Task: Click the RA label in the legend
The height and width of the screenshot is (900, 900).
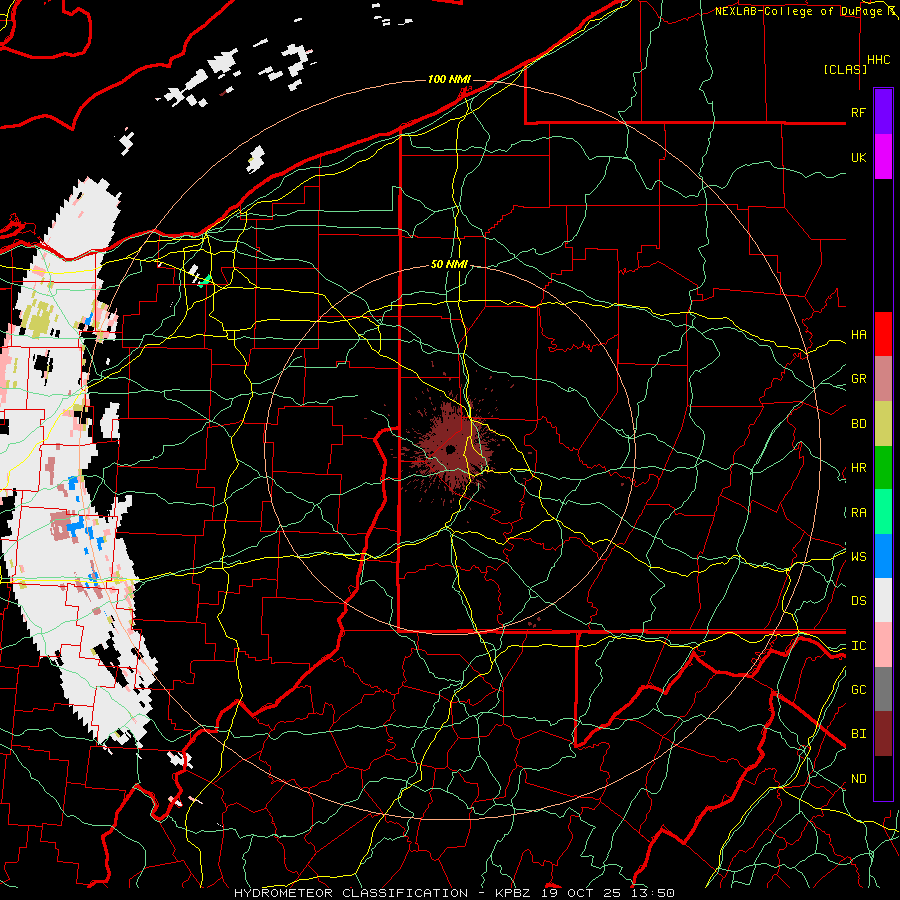Action: coord(858,513)
